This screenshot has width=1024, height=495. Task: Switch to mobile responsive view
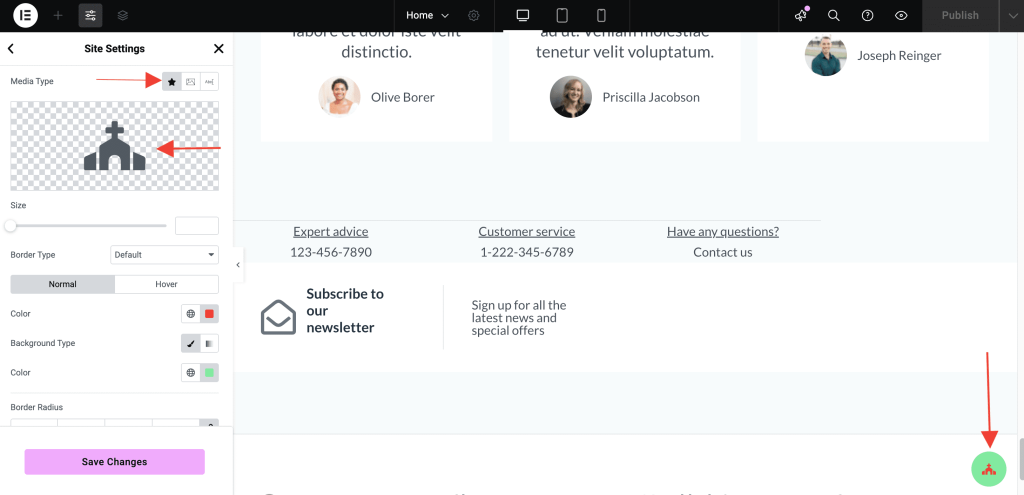[601, 16]
